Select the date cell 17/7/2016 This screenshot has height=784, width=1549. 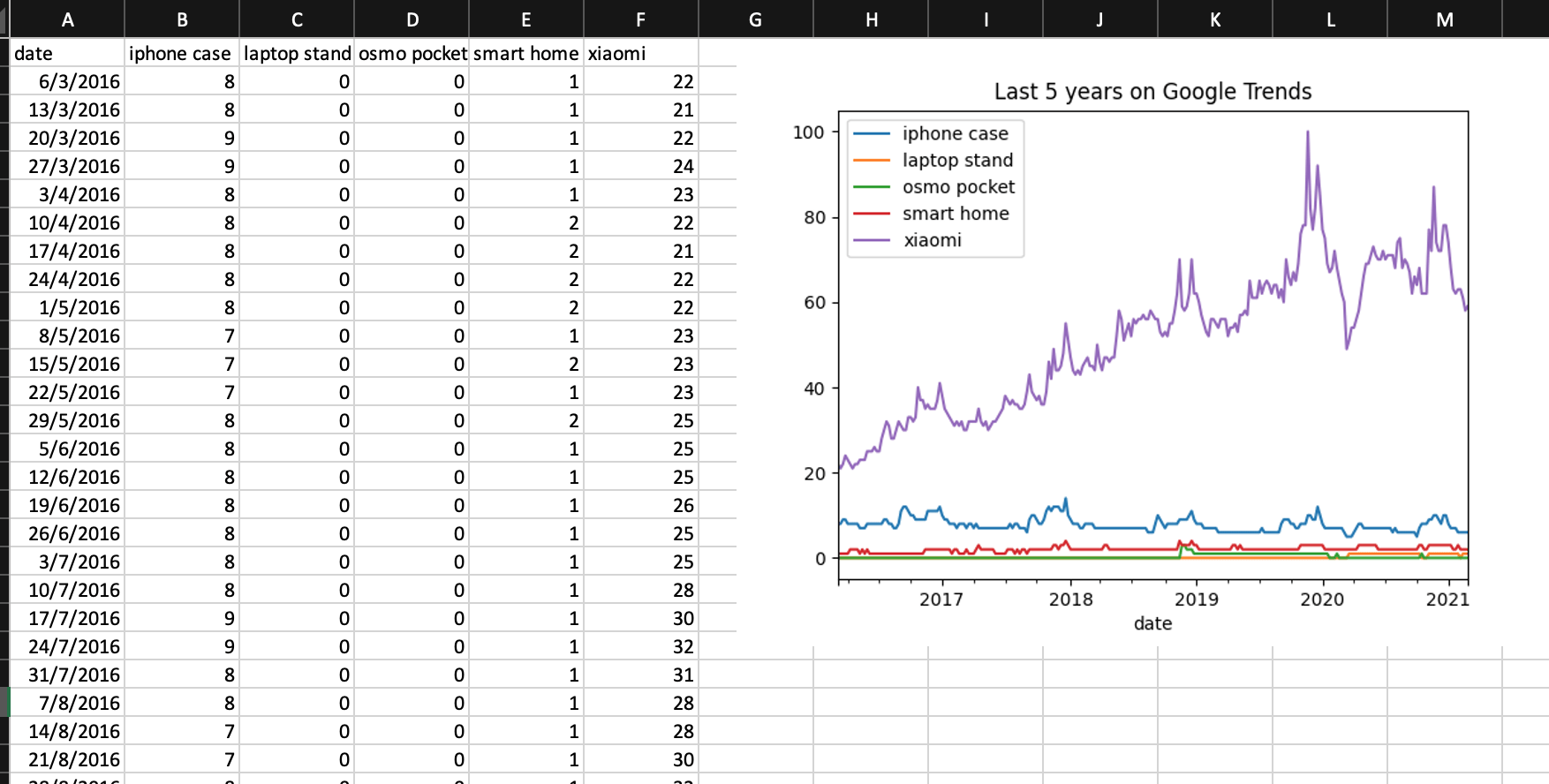67,618
